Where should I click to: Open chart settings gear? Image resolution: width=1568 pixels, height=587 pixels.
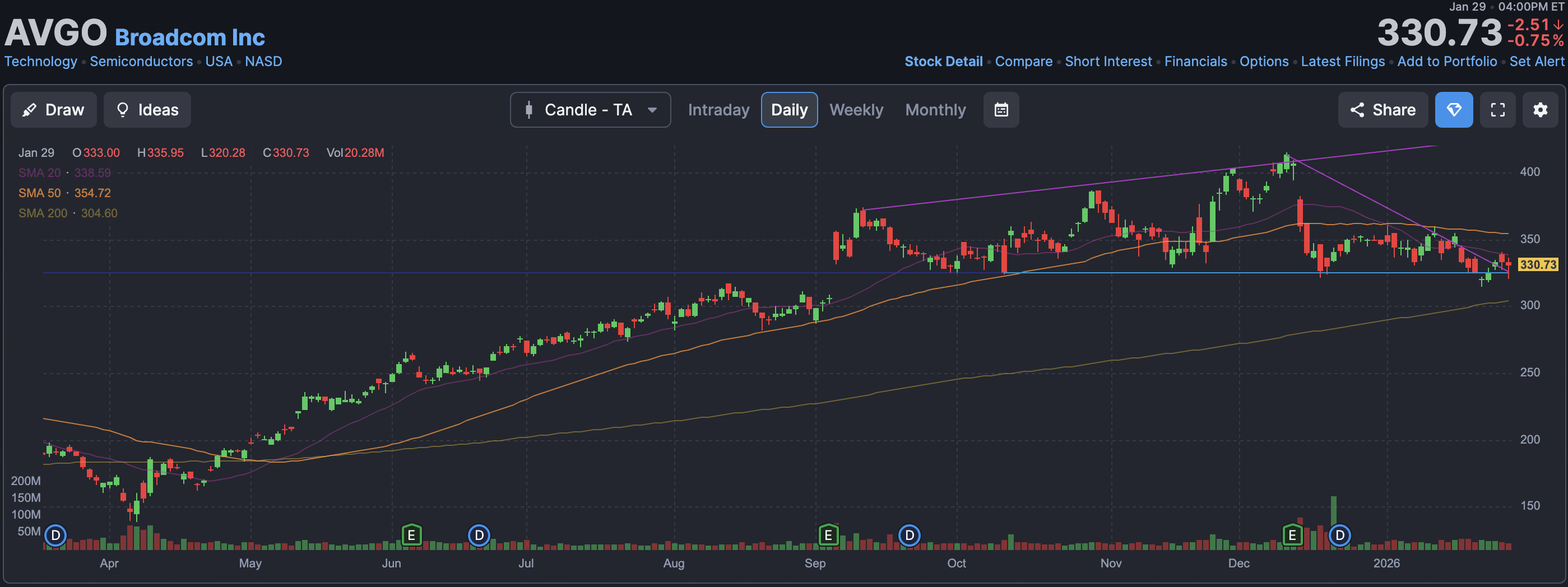coord(1541,109)
